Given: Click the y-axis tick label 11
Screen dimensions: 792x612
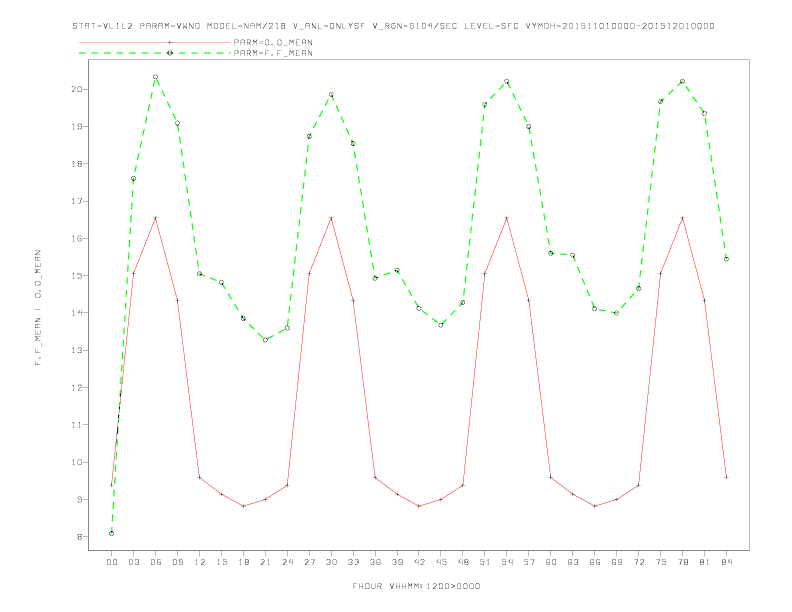Looking at the screenshot, I should tap(76, 425).
